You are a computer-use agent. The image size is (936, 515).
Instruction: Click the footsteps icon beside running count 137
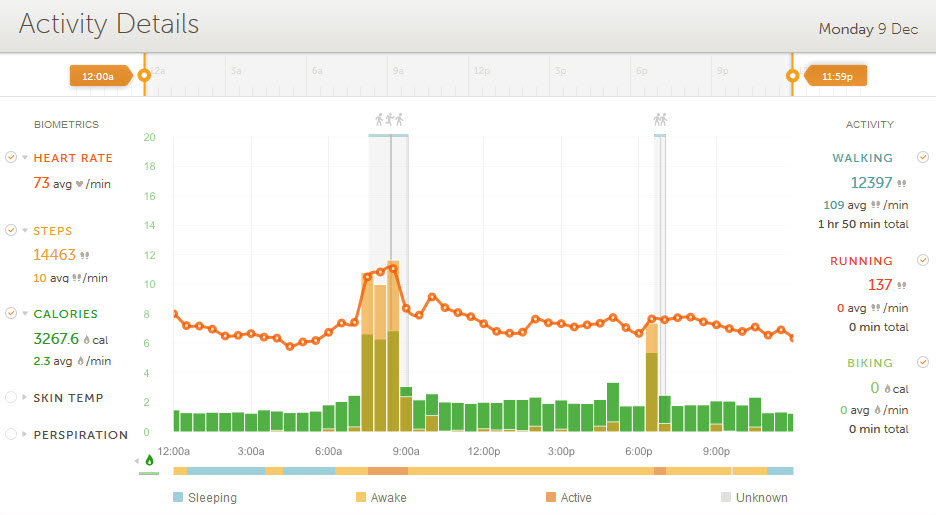902,286
